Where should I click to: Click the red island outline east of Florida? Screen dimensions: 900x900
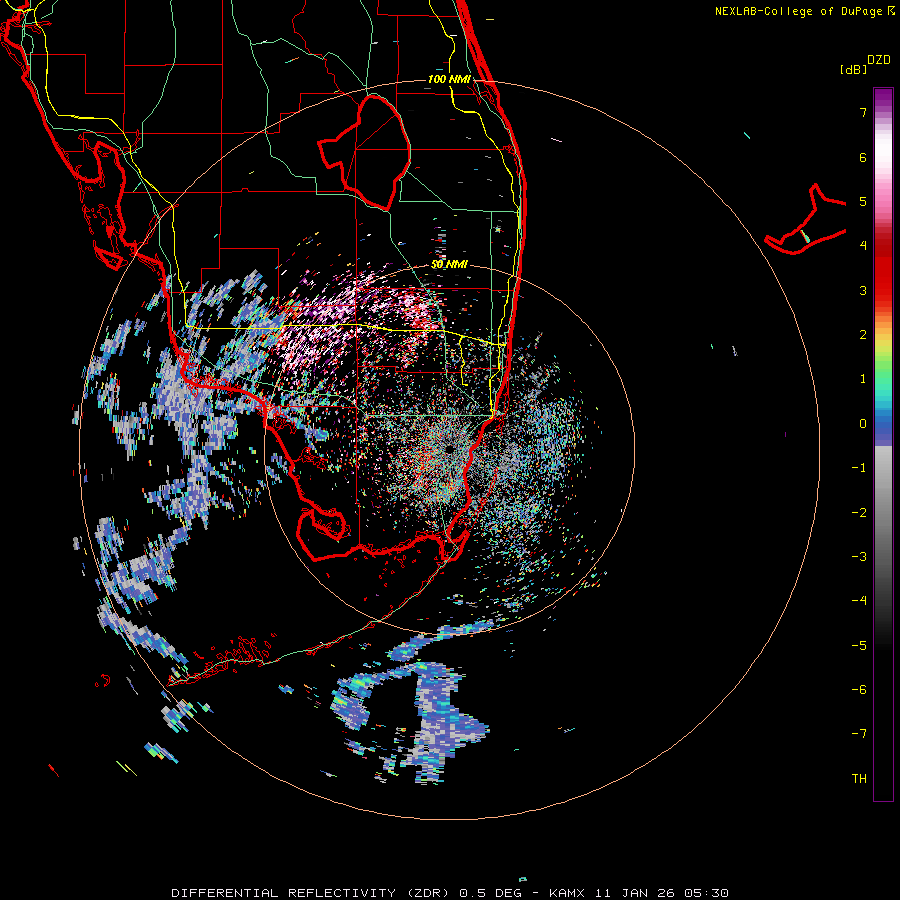click(x=804, y=221)
